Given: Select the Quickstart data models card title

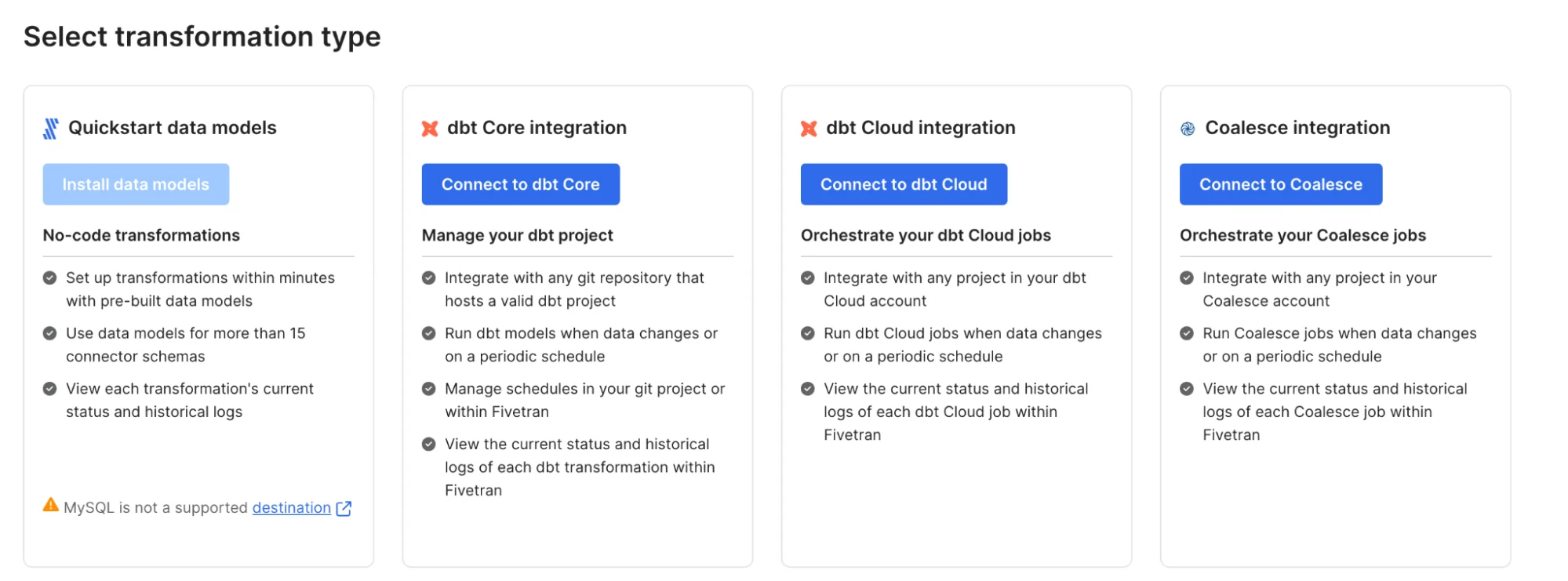Looking at the screenshot, I should pyautogui.click(x=172, y=128).
